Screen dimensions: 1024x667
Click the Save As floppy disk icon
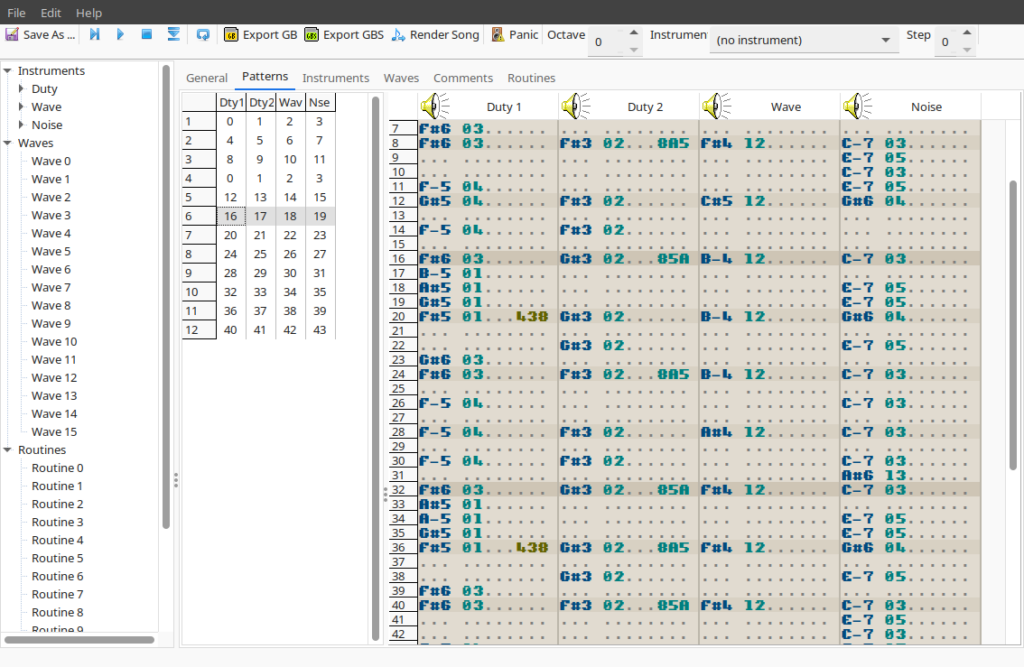pyautogui.click(x=12, y=35)
